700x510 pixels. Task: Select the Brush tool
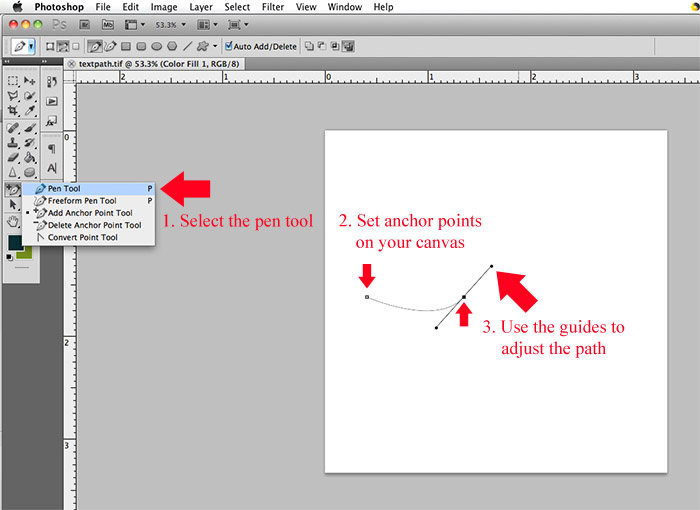pyautogui.click(x=29, y=128)
